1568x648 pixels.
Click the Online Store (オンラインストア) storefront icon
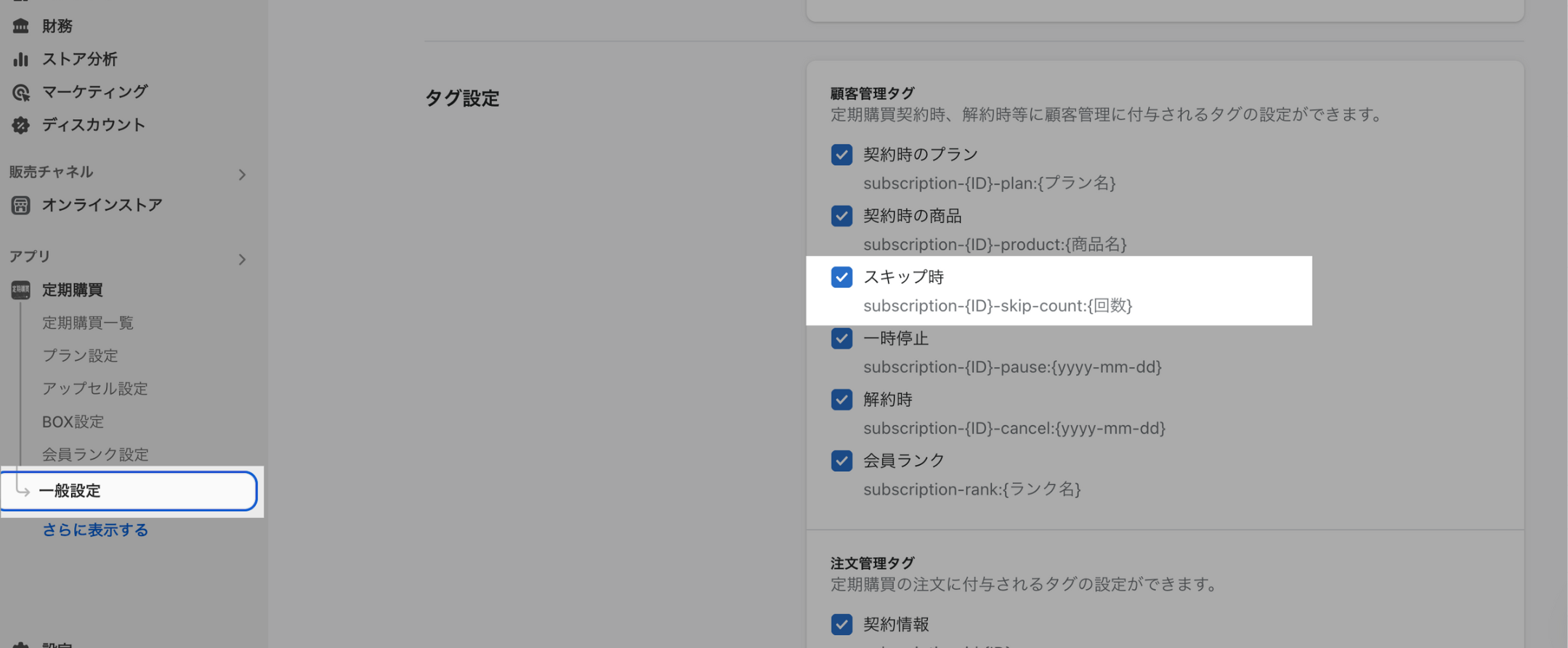20,206
